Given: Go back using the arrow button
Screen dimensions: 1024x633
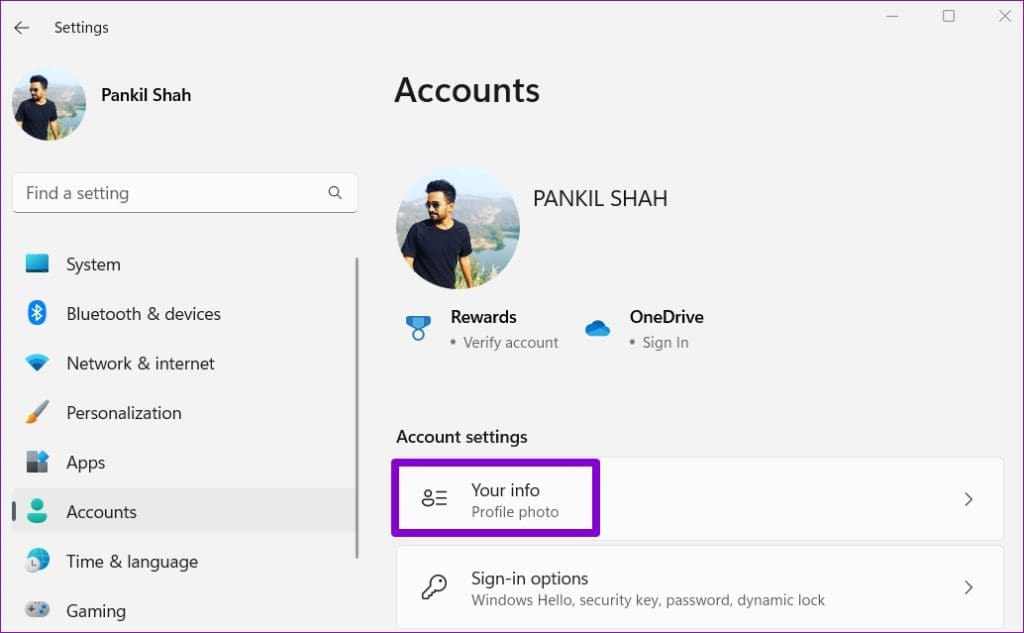Looking at the screenshot, I should click(21, 27).
